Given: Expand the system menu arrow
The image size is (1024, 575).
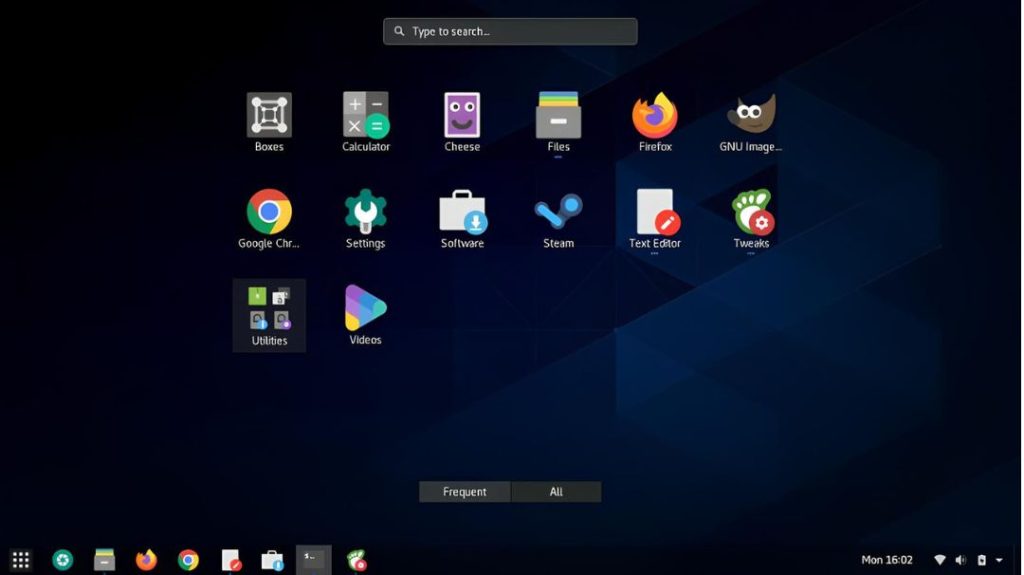Looking at the screenshot, I should [999, 560].
